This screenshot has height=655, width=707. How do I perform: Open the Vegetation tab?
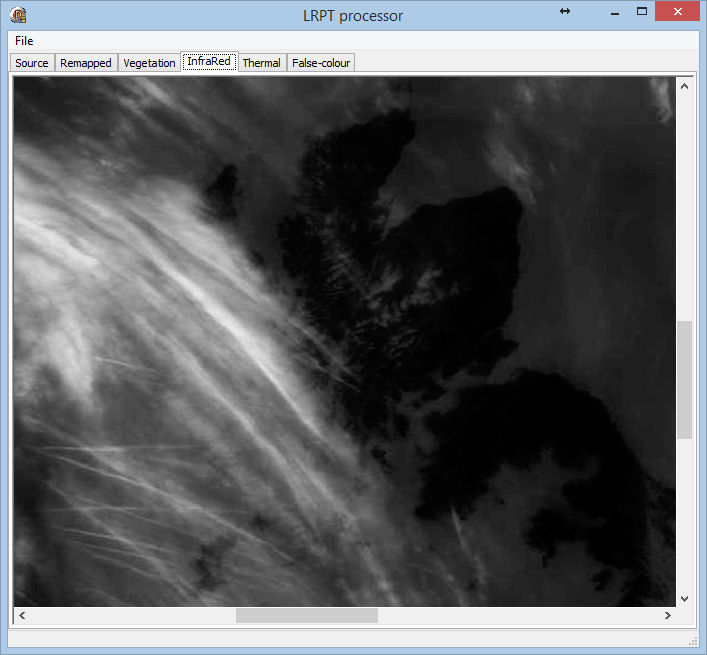tap(149, 63)
